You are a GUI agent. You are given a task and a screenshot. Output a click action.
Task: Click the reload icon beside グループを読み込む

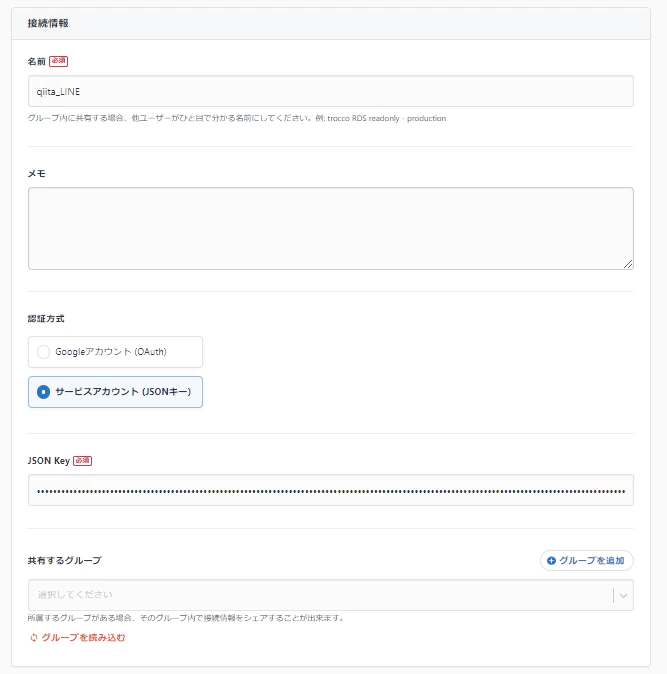click(x=33, y=637)
